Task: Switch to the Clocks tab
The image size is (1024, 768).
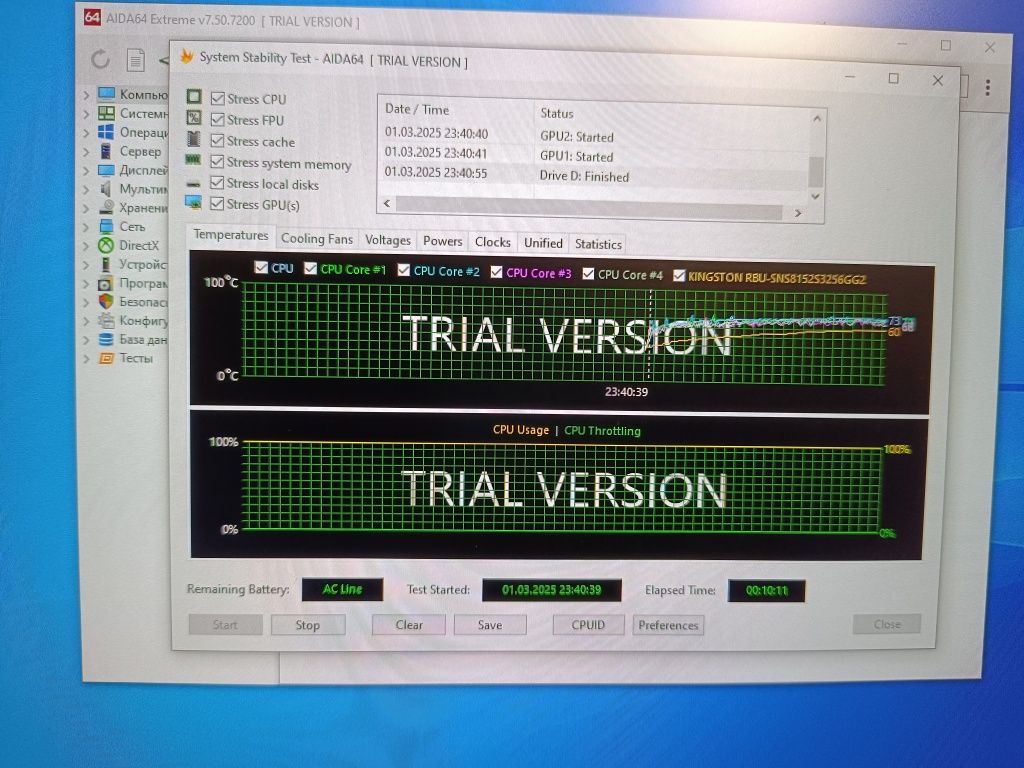Action: [493, 242]
